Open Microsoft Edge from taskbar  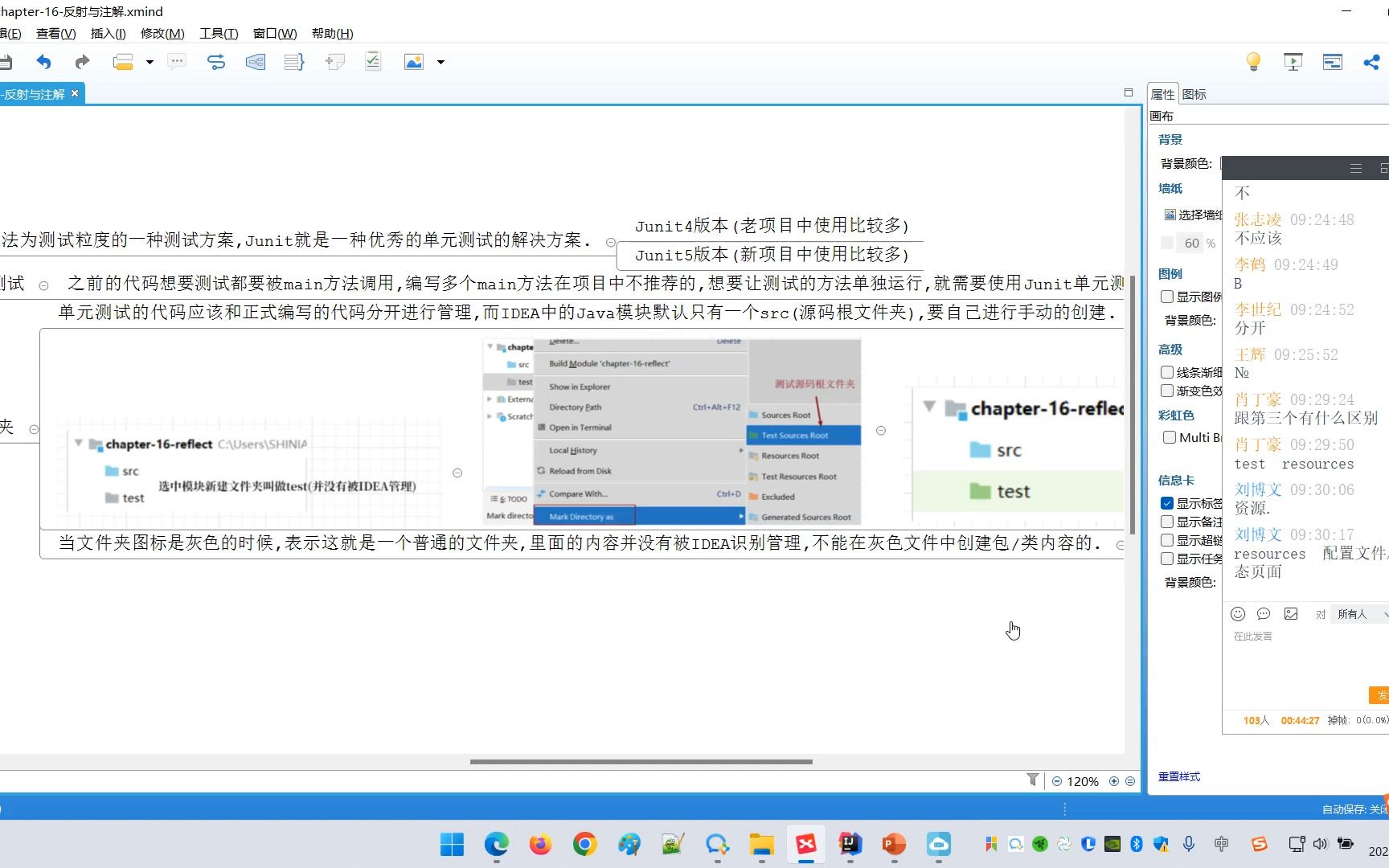click(496, 844)
